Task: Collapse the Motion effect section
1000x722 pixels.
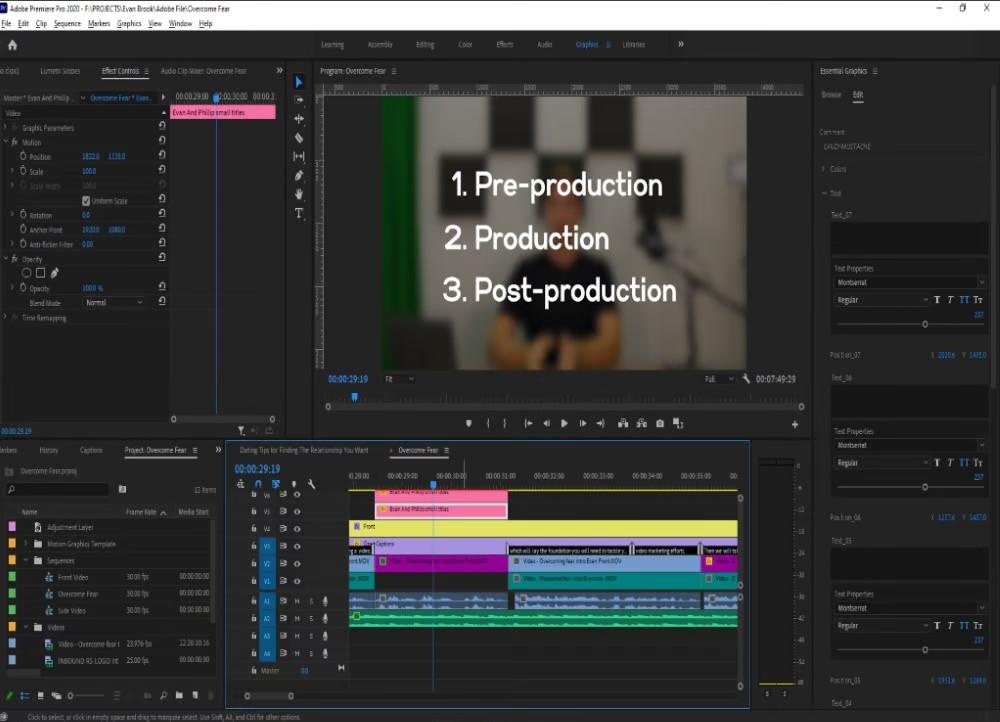Action: [6, 142]
